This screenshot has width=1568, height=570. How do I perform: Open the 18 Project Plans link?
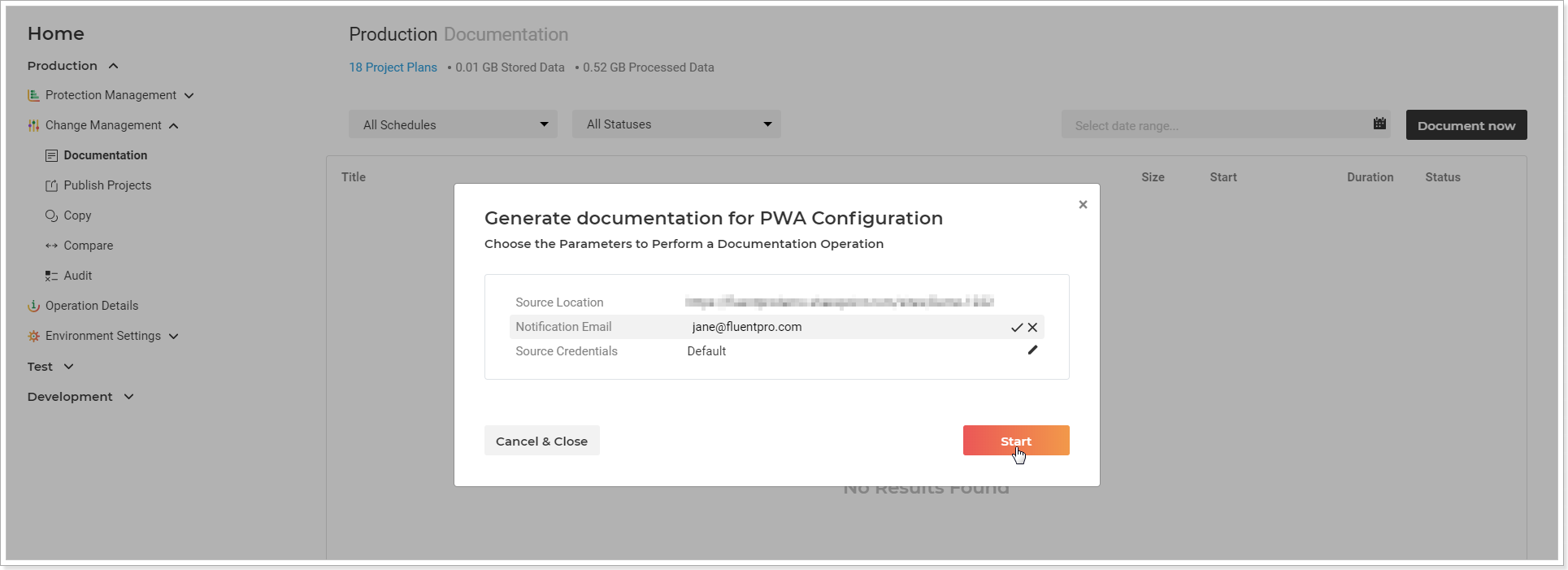click(393, 67)
